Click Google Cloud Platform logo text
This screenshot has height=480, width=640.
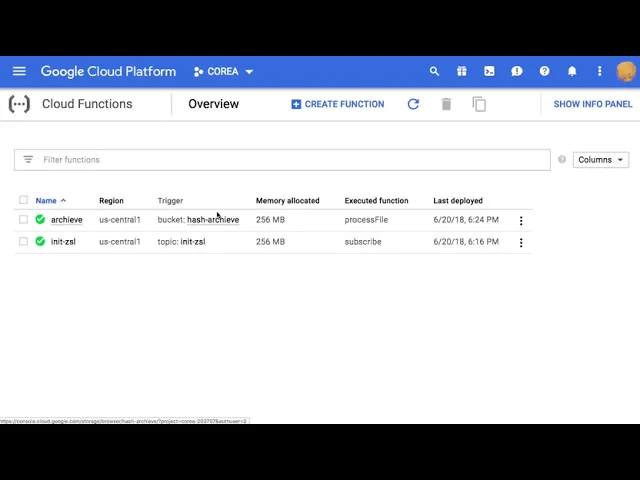(x=108, y=72)
